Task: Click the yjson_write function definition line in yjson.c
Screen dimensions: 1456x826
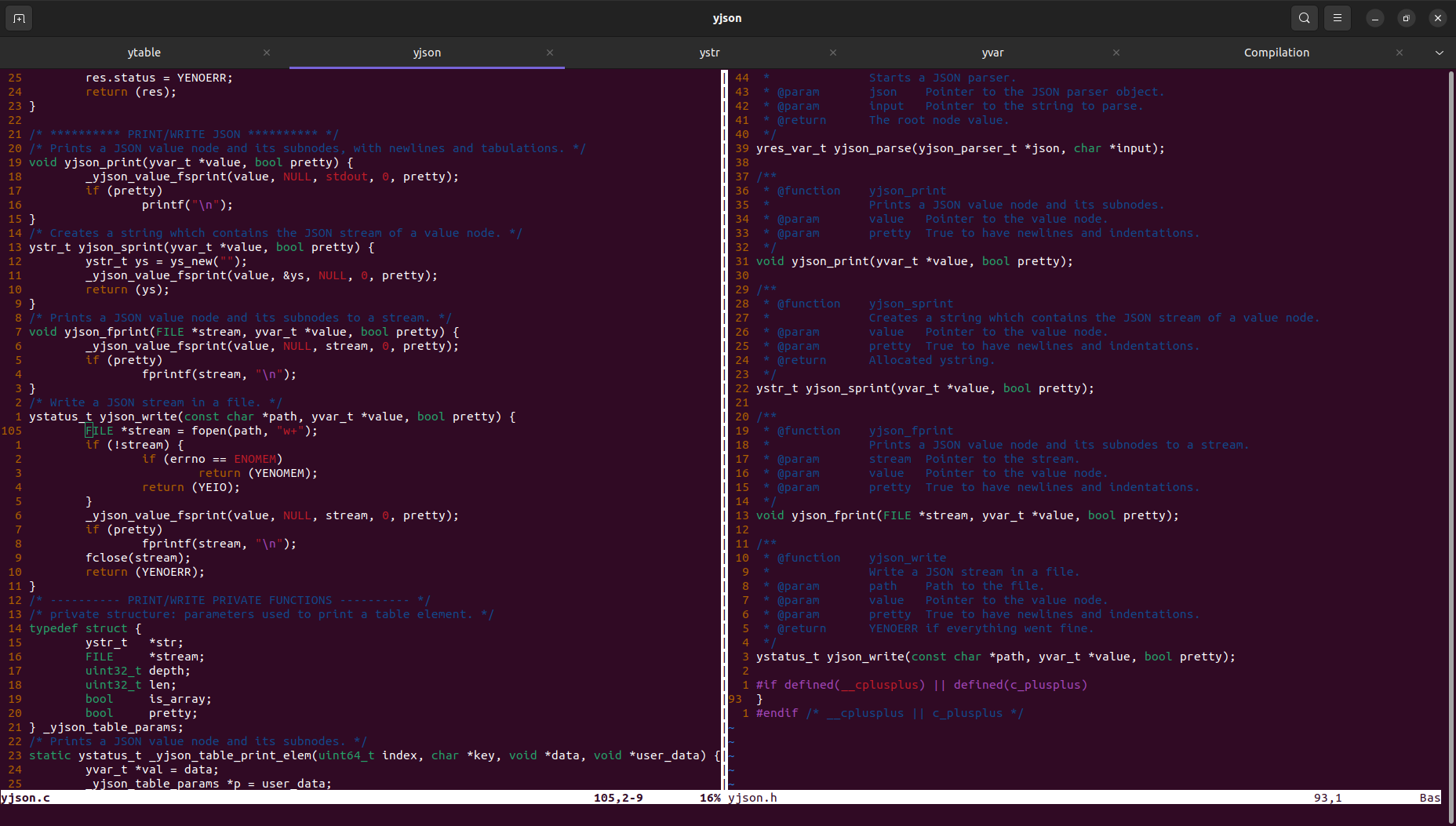Action: point(272,417)
